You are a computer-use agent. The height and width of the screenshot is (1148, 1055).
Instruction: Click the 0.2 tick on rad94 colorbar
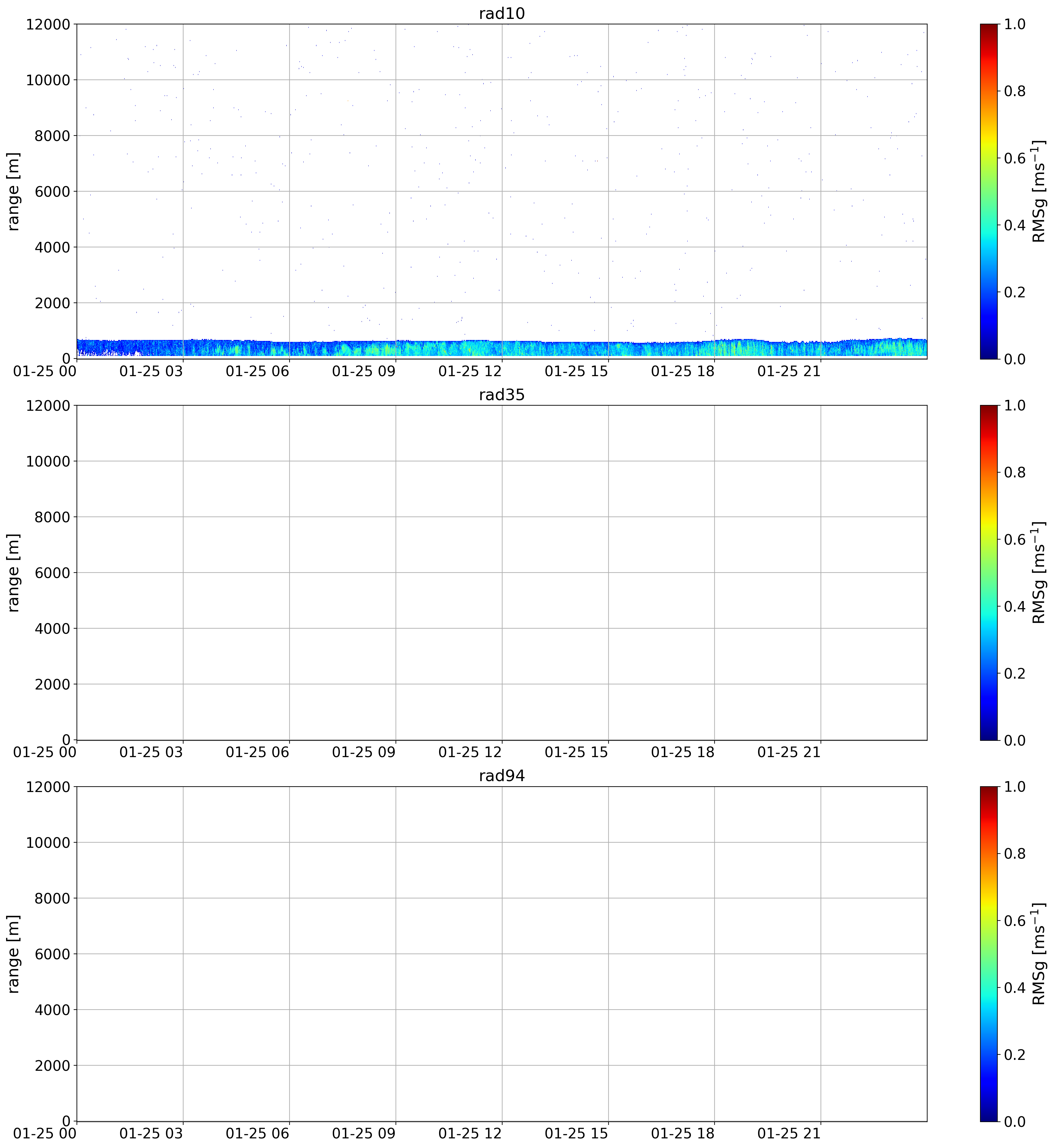(x=1015, y=1054)
